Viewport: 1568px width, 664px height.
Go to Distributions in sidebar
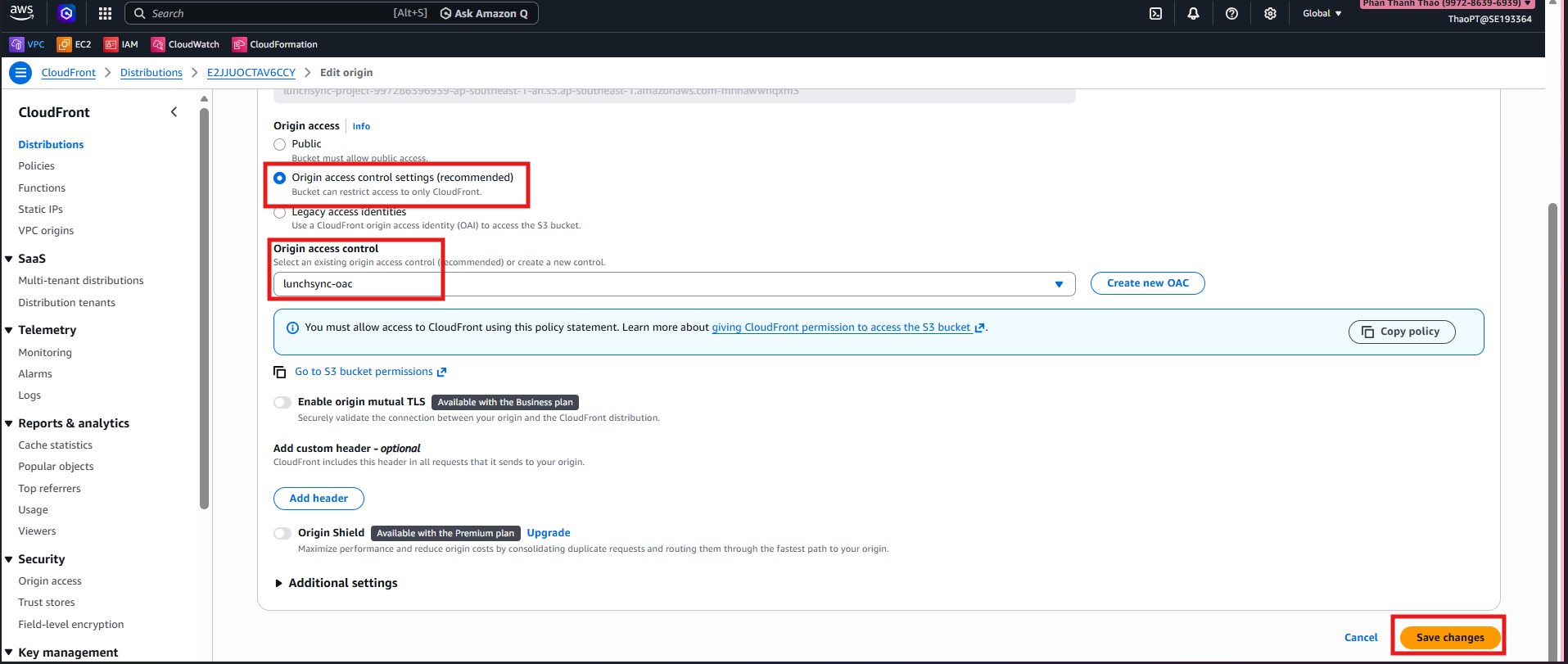pos(51,144)
